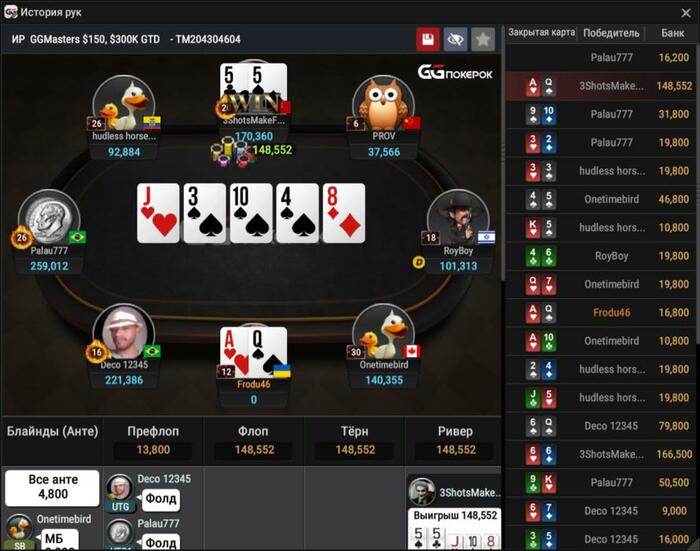Click Palau777's silver coin avatar

(49, 219)
